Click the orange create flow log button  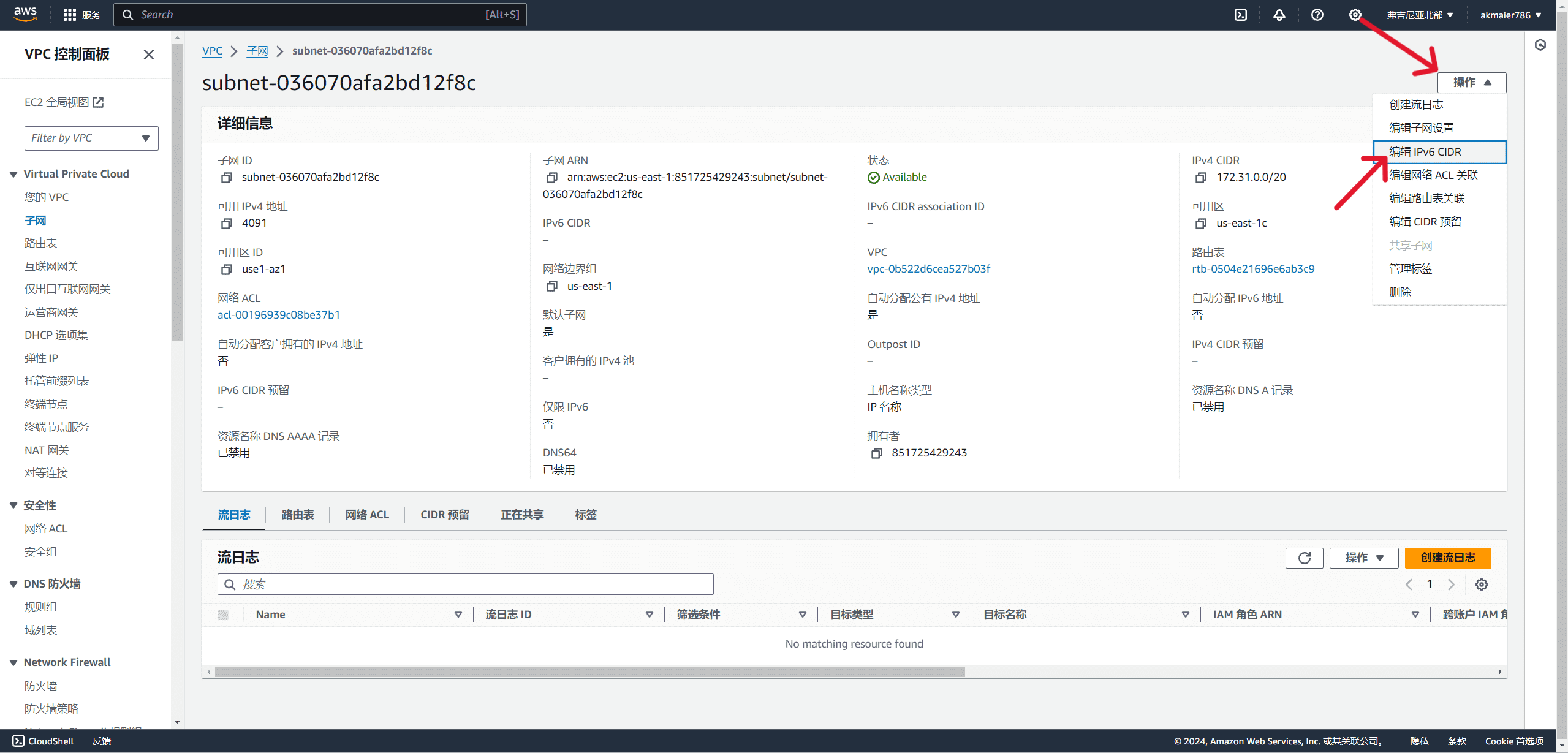pyautogui.click(x=1447, y=558)
